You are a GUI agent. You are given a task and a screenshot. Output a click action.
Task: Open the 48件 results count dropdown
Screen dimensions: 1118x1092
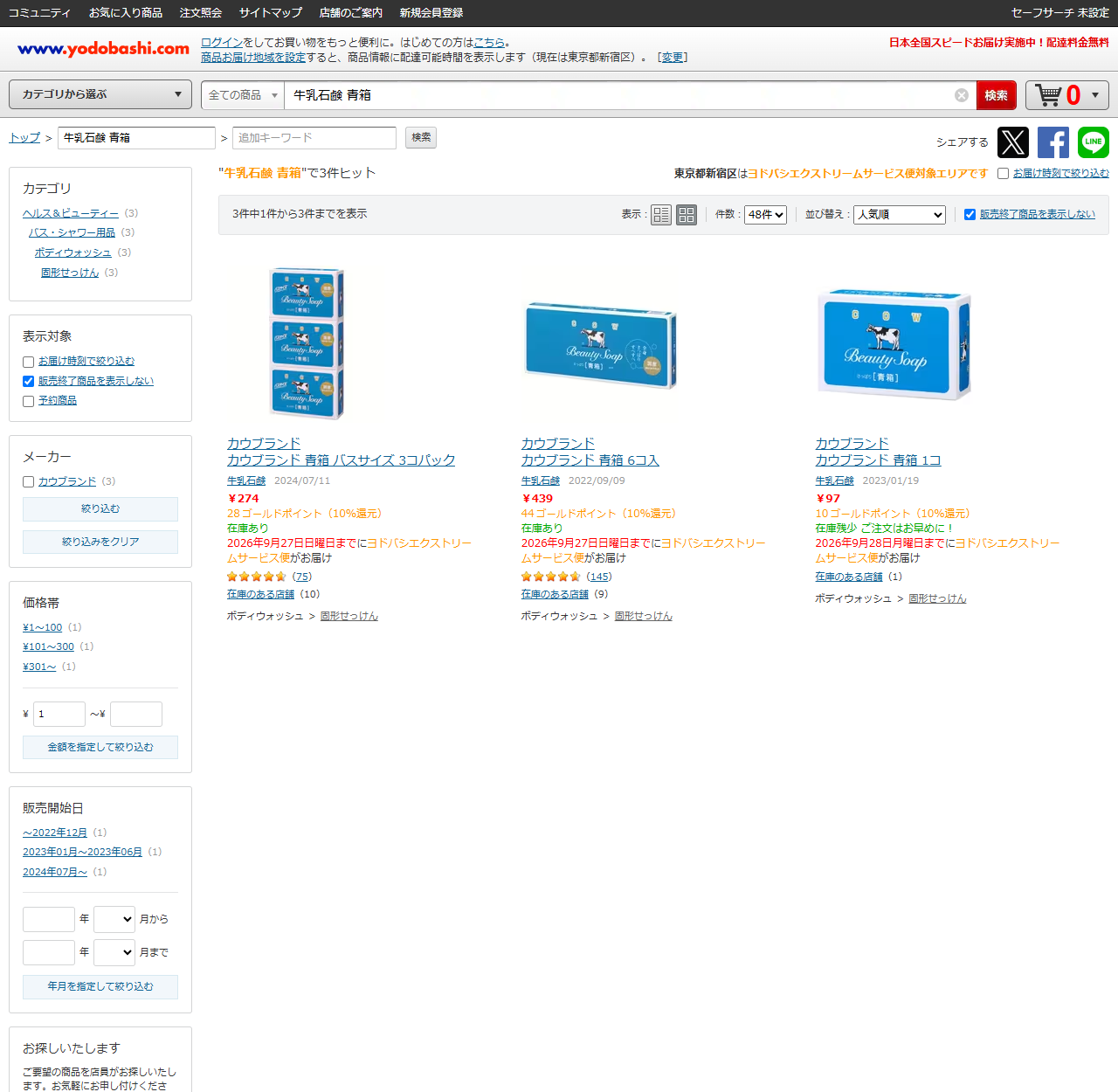coord(765,215)
